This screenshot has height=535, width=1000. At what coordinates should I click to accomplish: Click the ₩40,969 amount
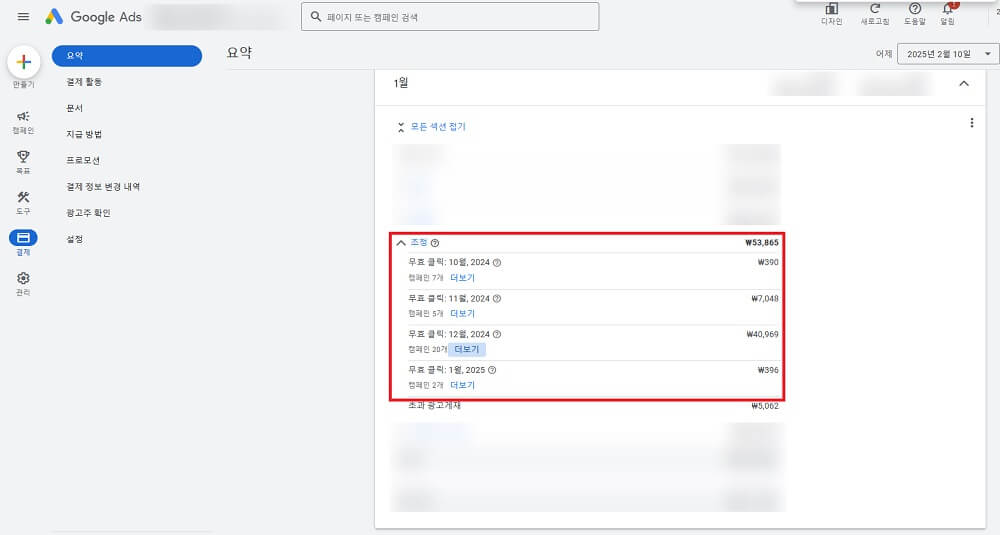762,333
